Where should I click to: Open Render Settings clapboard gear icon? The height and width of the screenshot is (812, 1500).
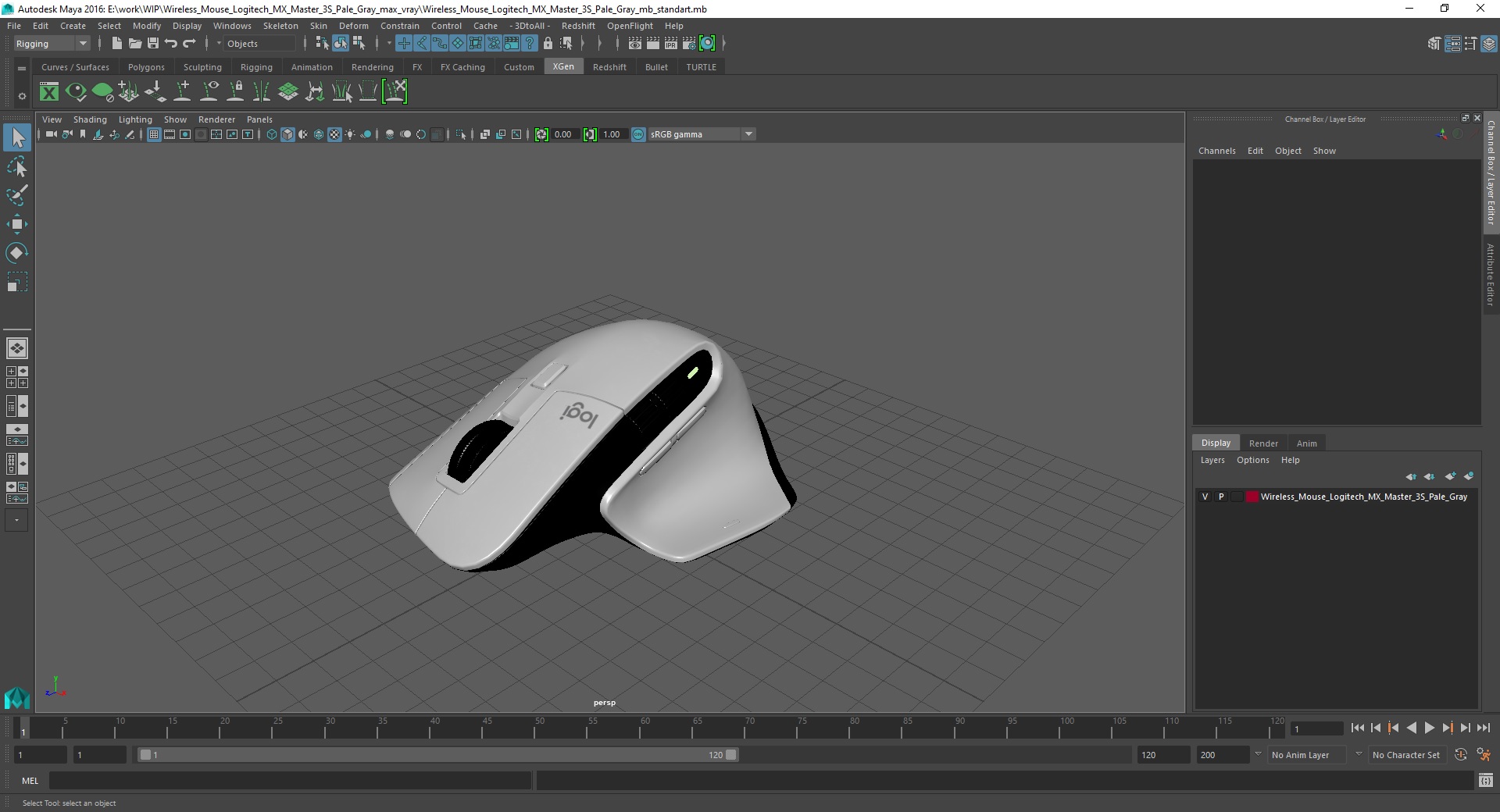tap(689, 44)
